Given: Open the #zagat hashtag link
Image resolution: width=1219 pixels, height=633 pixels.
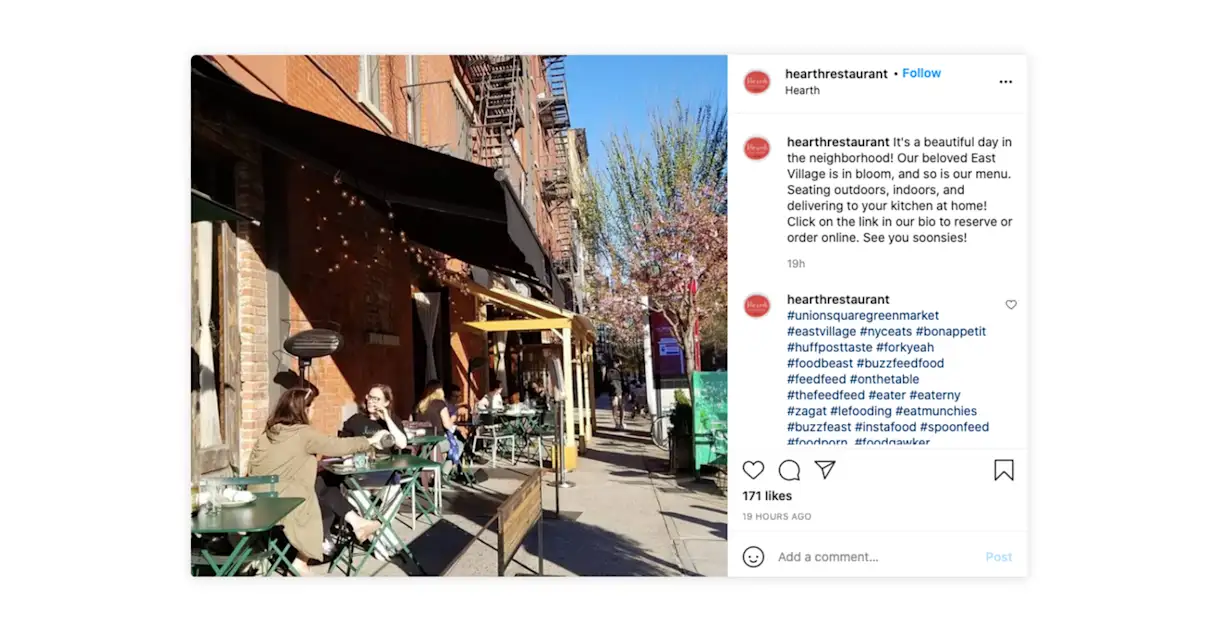Looking at the screenshot, I should [806, 411].
